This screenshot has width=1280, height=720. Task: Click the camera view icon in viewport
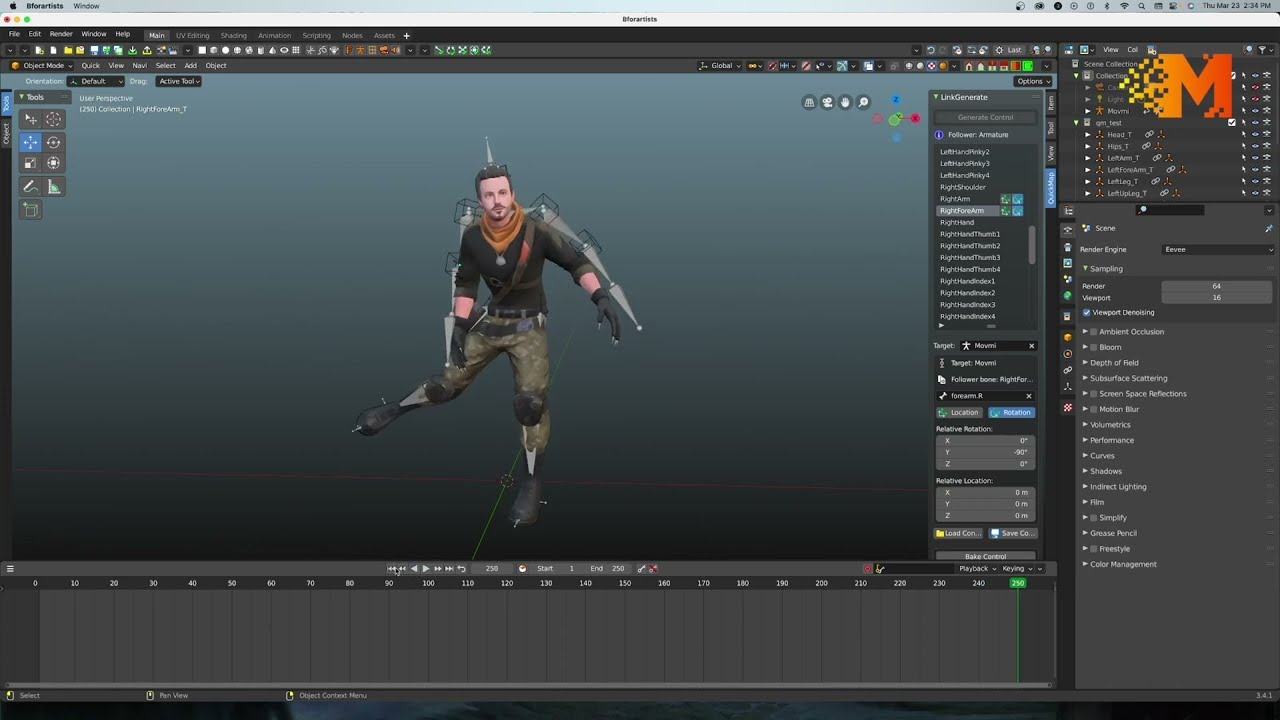tap(828, 102)
